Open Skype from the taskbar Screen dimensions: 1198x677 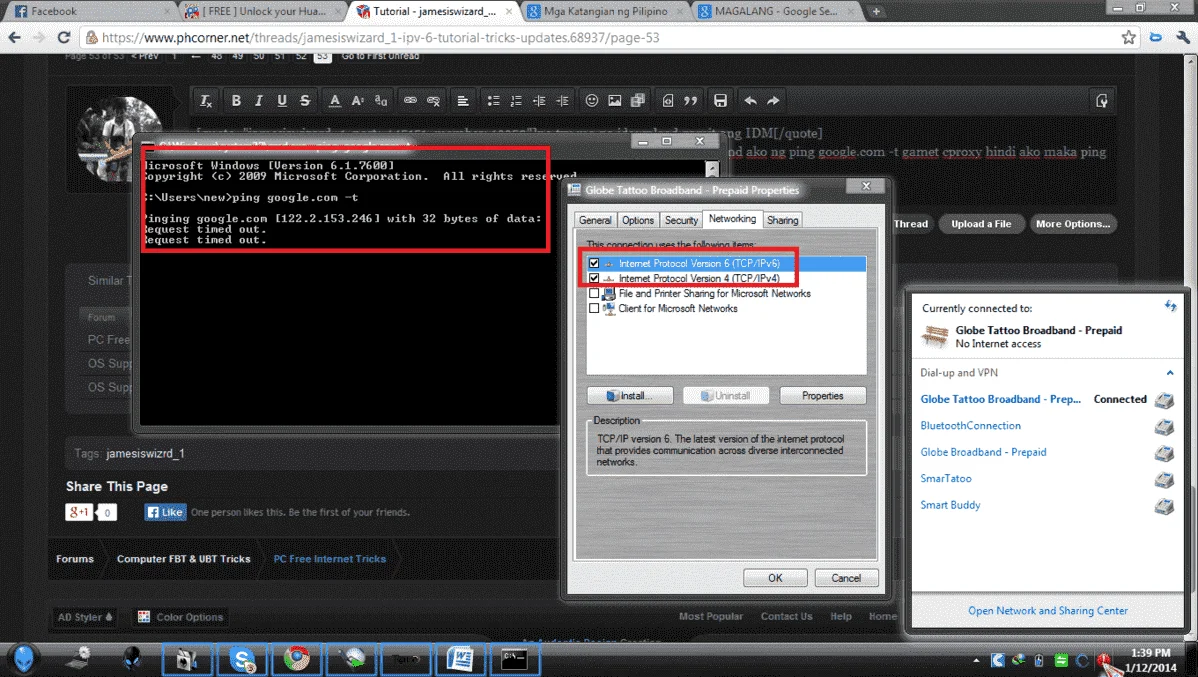242,659
